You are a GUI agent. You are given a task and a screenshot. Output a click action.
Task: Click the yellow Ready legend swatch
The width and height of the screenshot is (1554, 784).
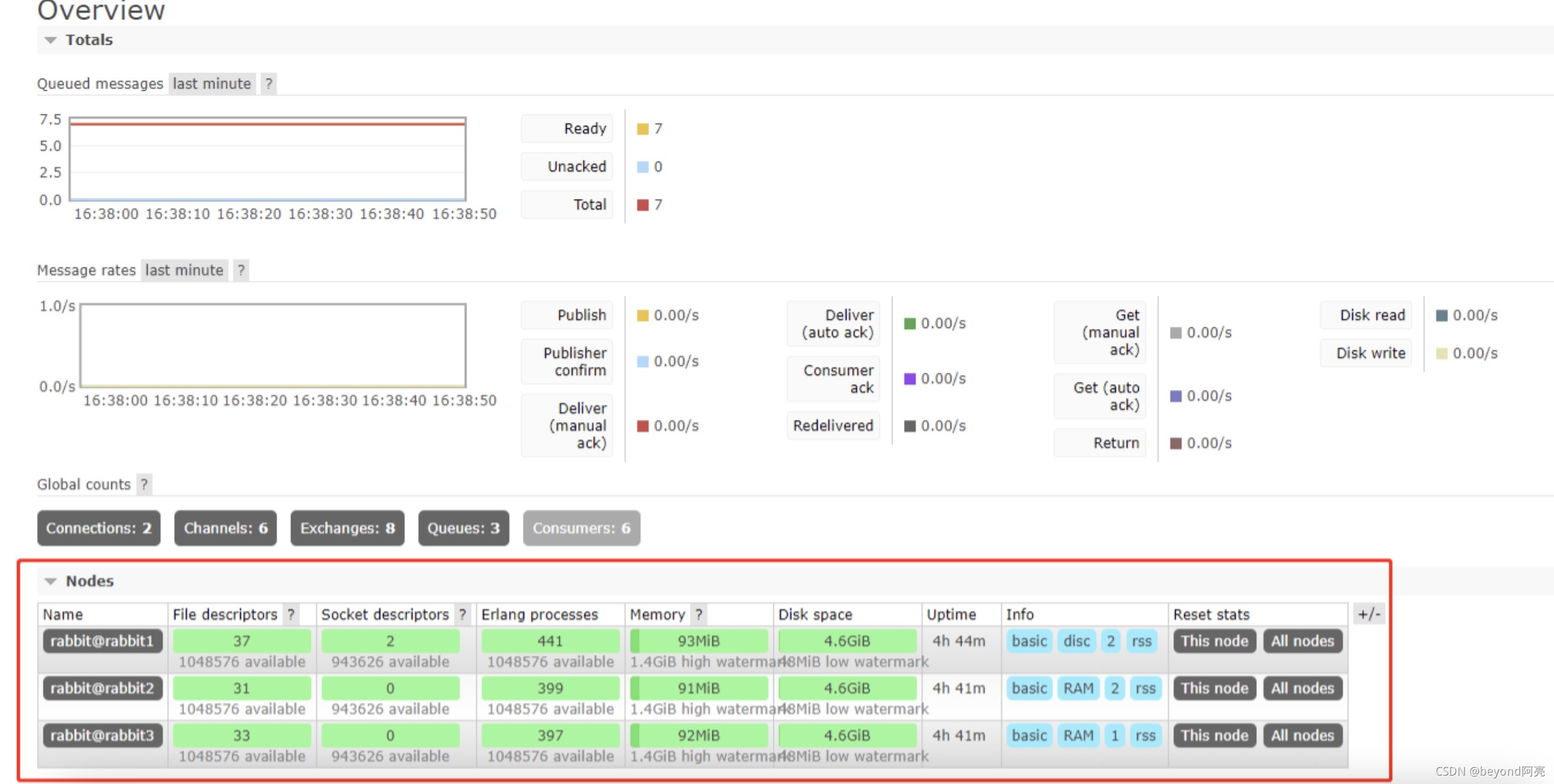tap(643, 129)
